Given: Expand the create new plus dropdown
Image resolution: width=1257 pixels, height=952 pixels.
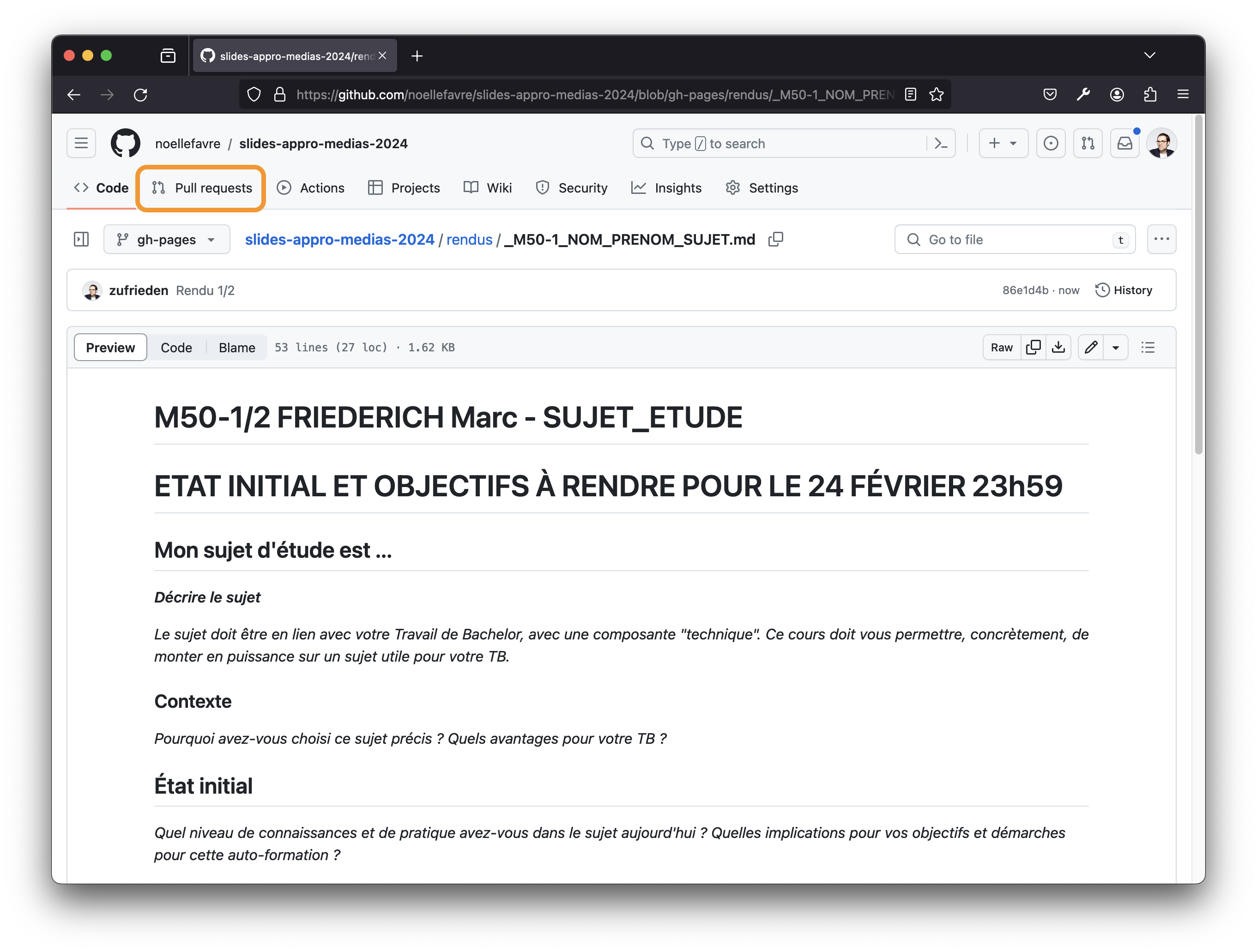Looking at the screenshot, I should click(1003, 143).
